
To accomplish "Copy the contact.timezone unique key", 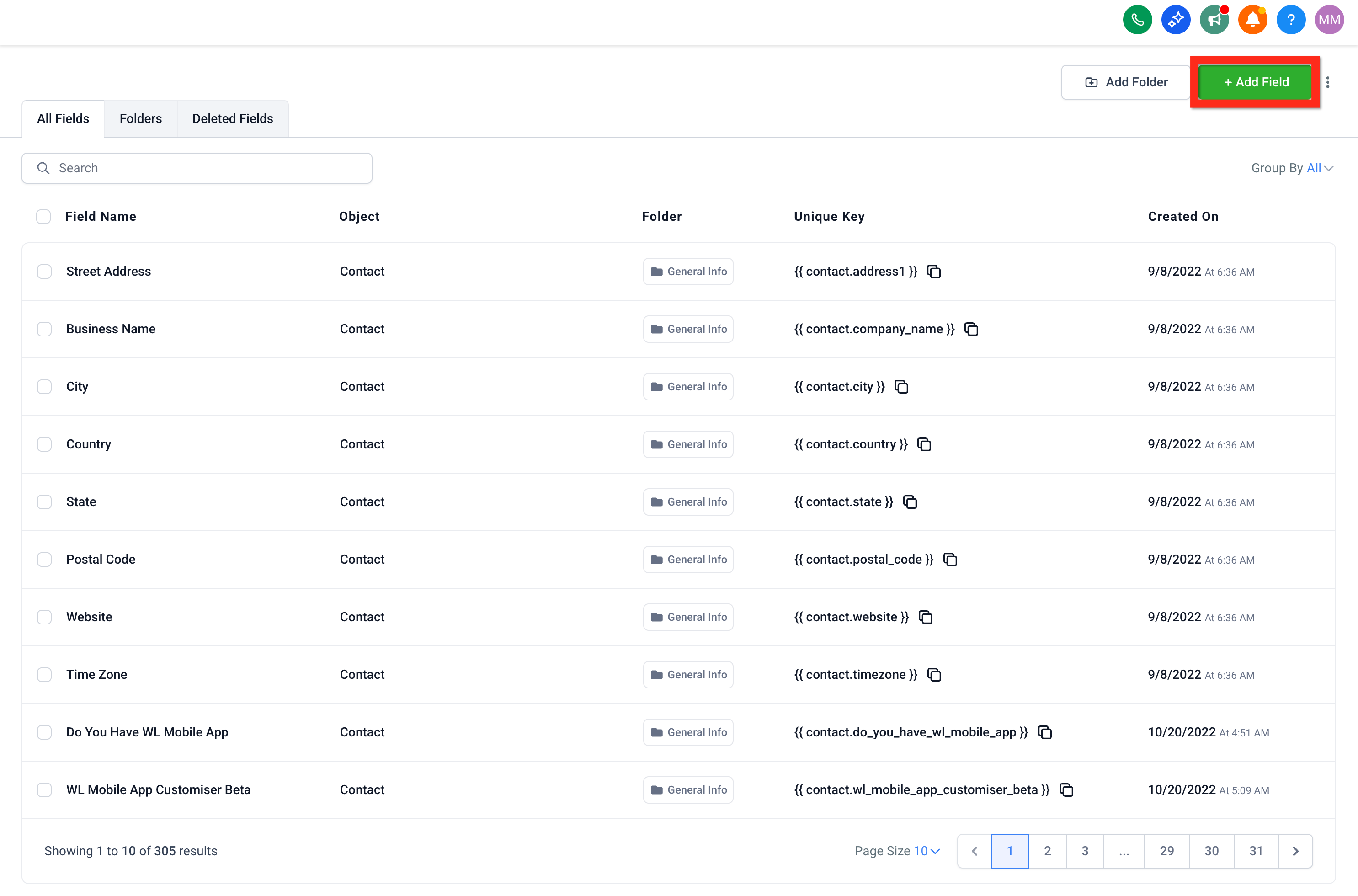I will (934, 675).
